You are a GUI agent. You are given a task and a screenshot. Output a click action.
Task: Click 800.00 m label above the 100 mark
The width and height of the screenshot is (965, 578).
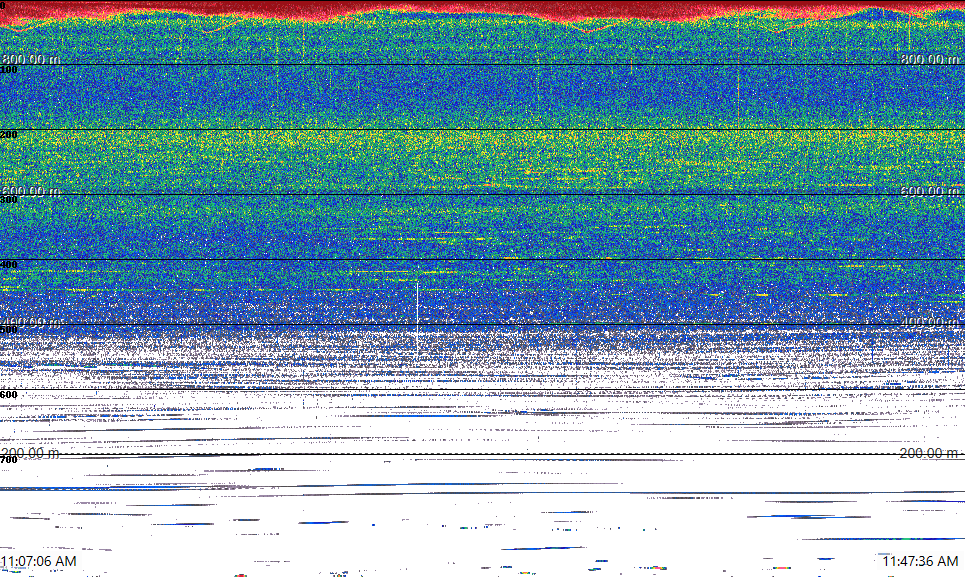[x=31, y=59]
